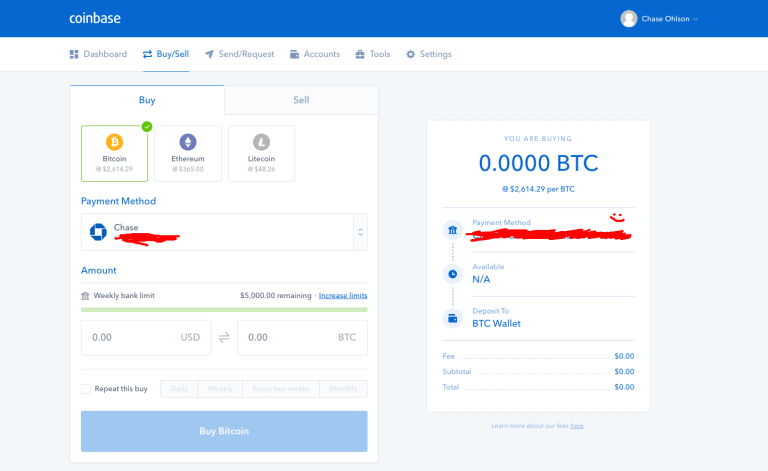Screen dimensions: 768x471
Task: Click the coinbase logo
Action: pyautogui.click(x=95, y=18)
